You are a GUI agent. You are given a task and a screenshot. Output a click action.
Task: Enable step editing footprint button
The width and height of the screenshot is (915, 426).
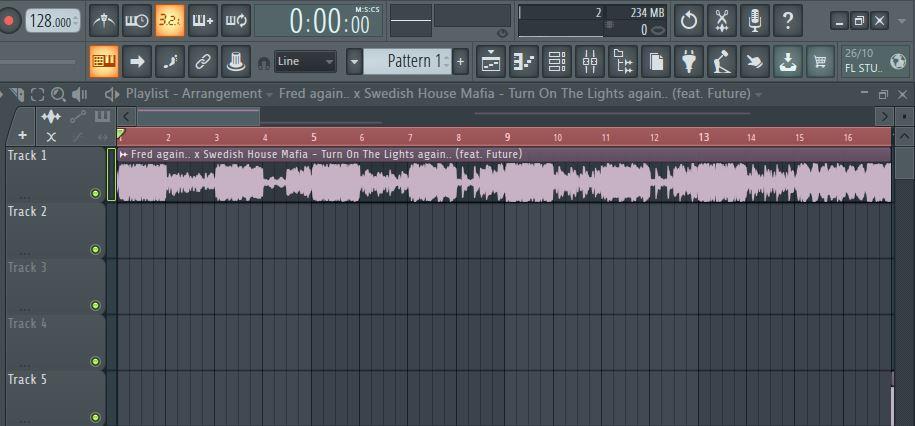point(170,61)
